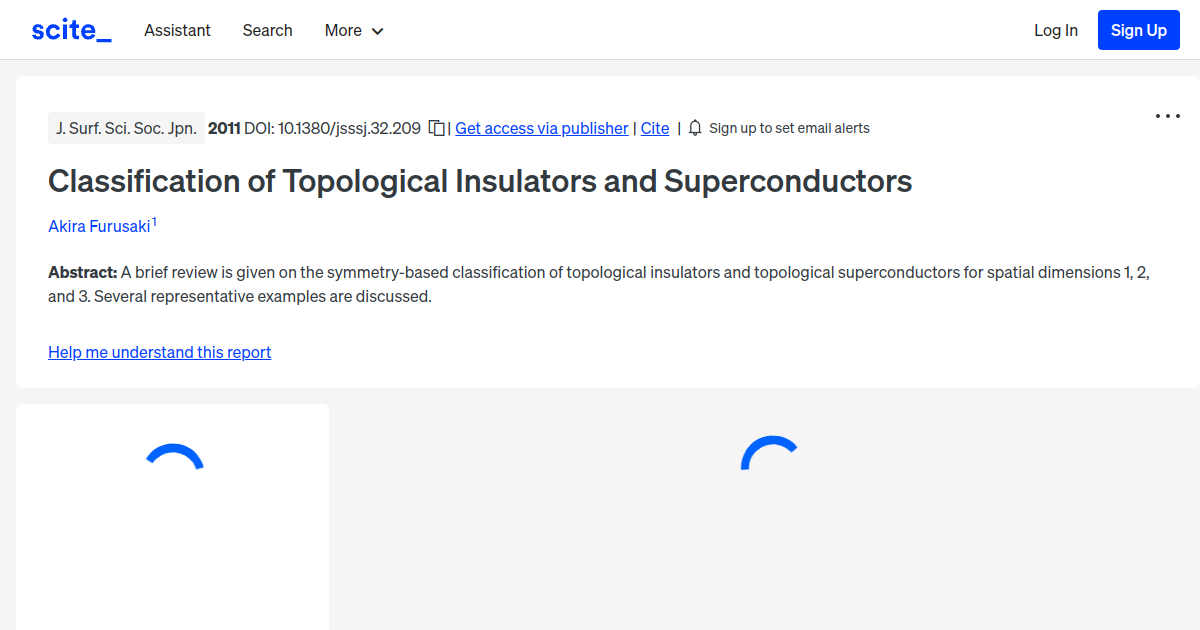Open 'Get access via publisher' link

[541, 128]
